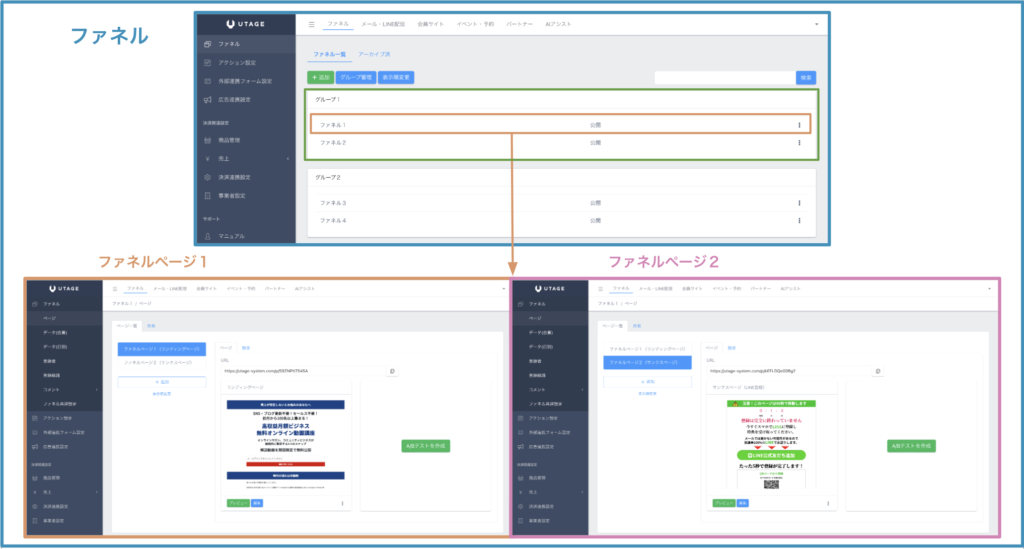Open the three-dot menu for ファネル1 row

[x=799, y=125]
